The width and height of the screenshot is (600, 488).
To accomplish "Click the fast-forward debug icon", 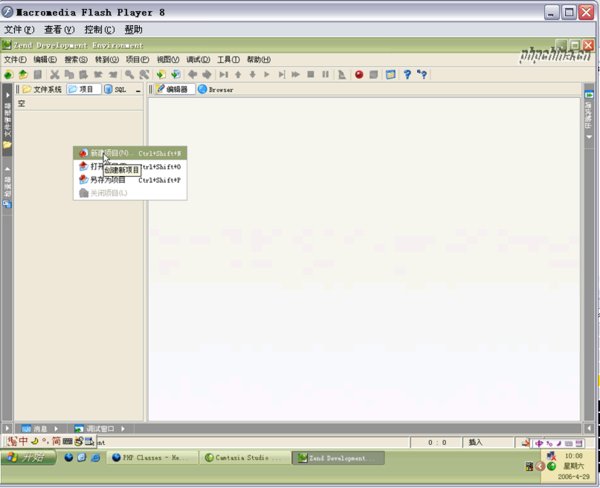I will click(295, 75).
